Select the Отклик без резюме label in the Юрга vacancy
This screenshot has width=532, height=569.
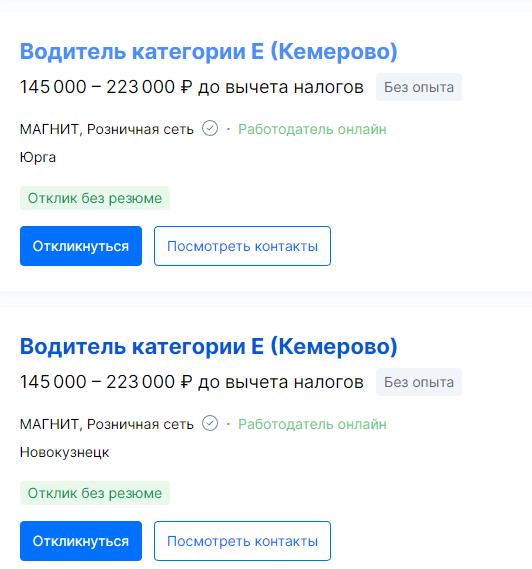pos(95,198)
